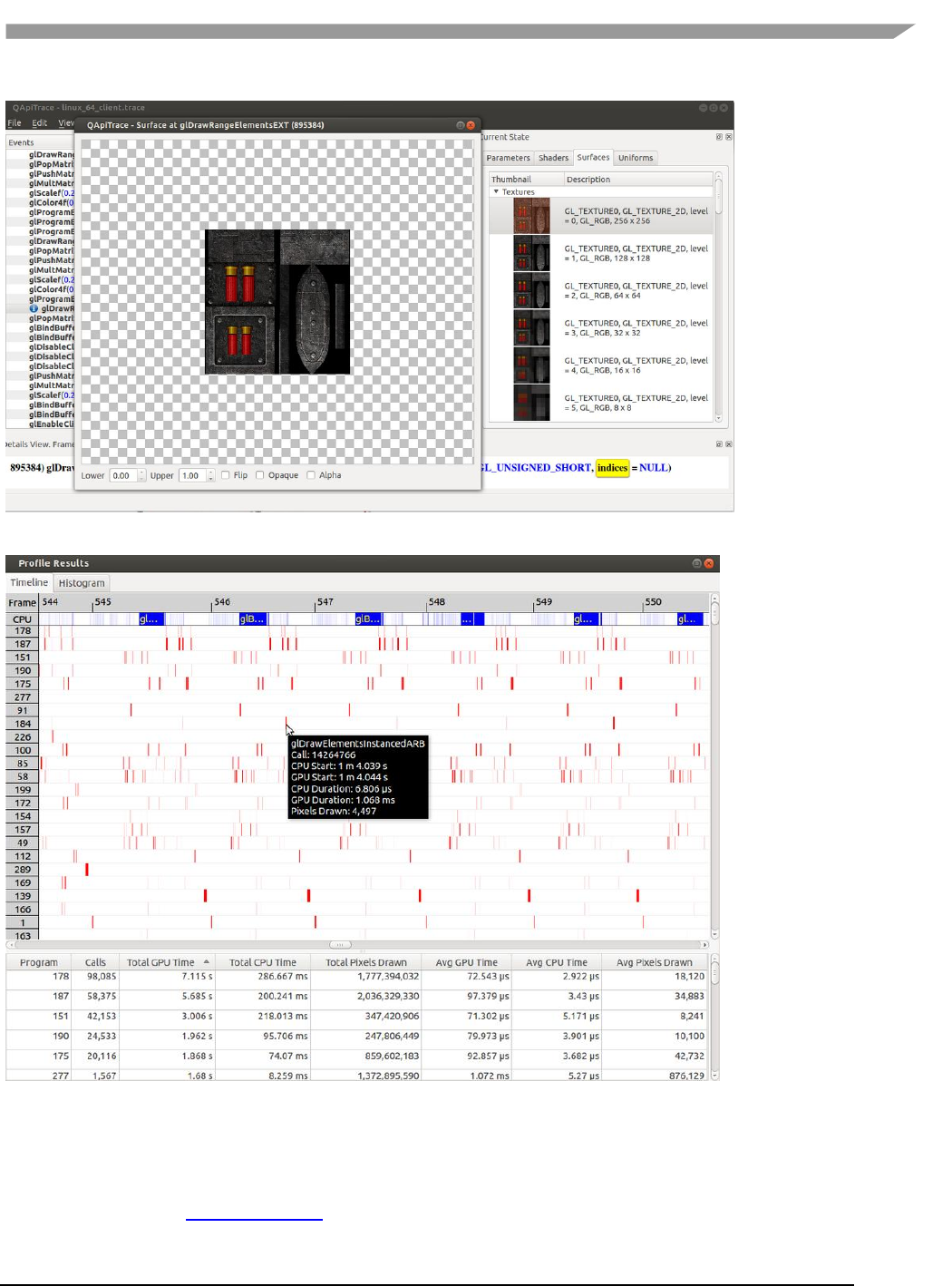Click the Lower value spinner arrows
This screenshot has height=1286, width=952.
(x=141, y=475)
